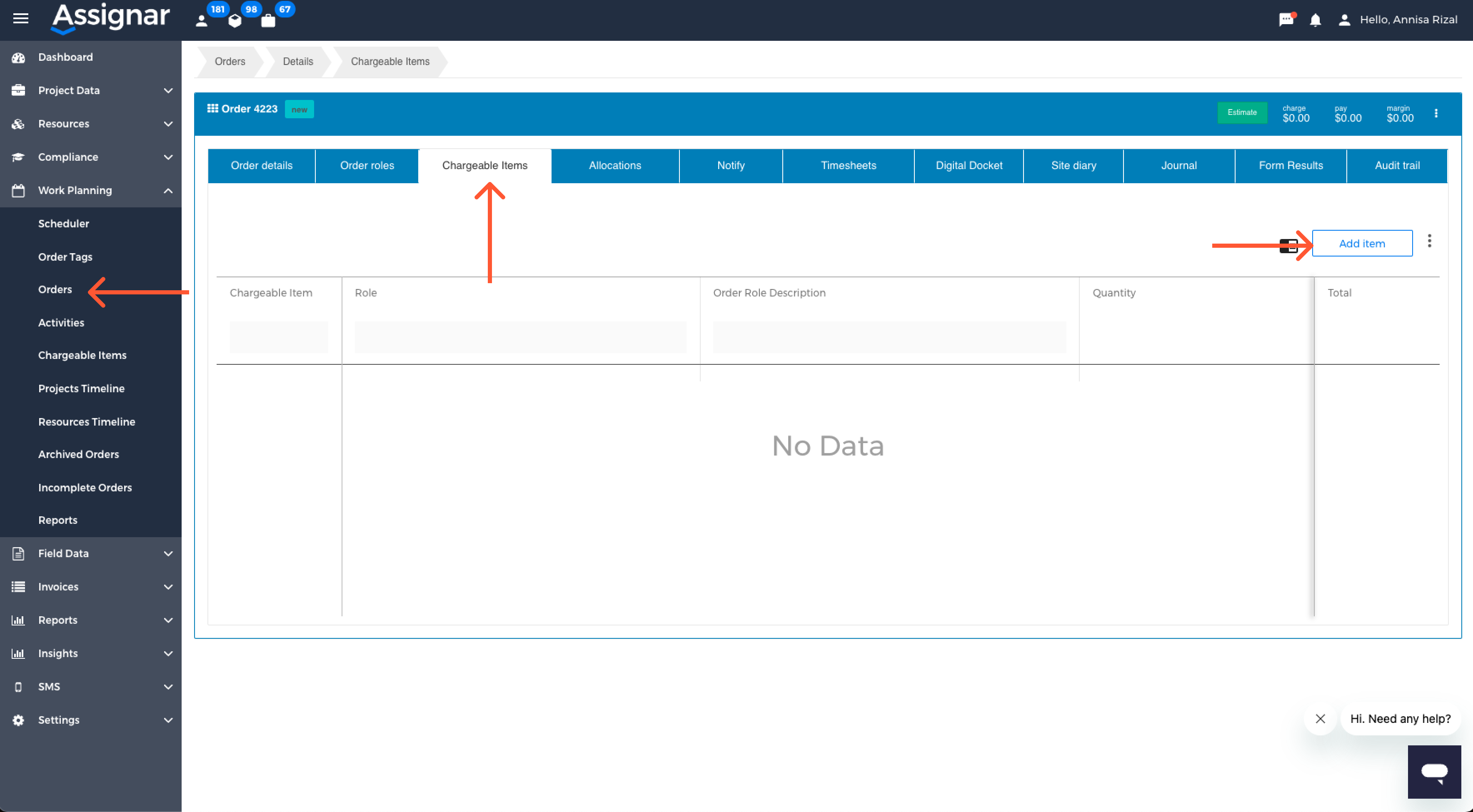Switch to the Allocations tab
This screenshot has width=1473, height=812.
(615, 166)
